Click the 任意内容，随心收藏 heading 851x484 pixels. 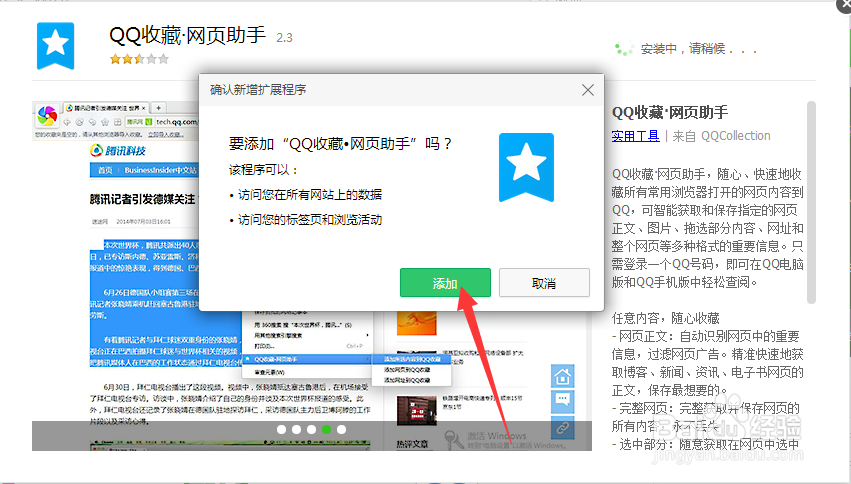pos(666,318)
